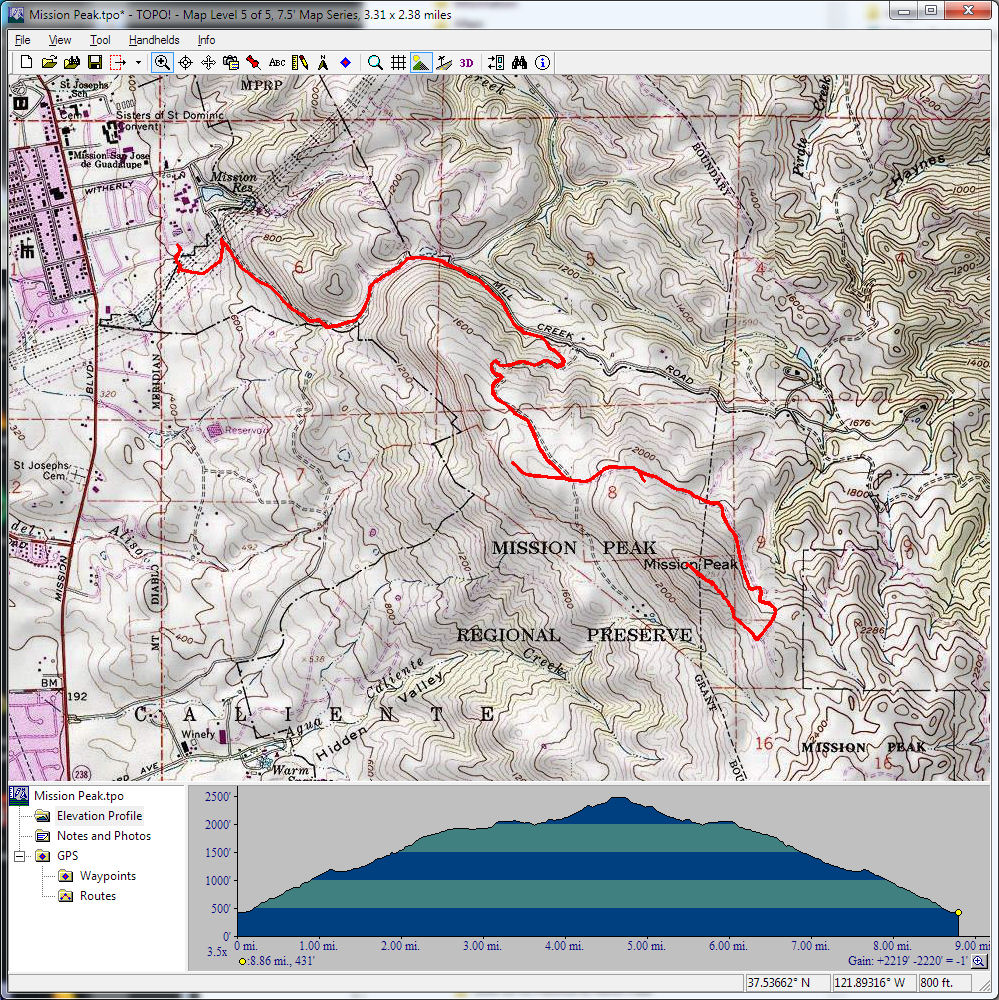Select the Zoom magnifier tool

[162, 62]
